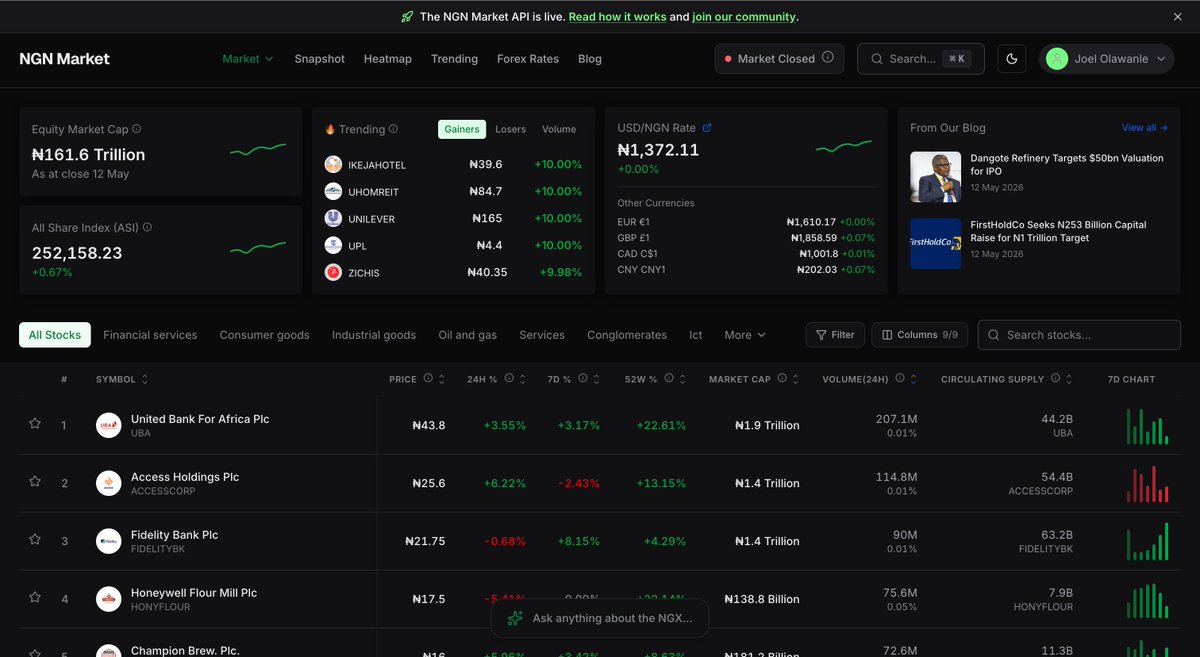The width and height of the screenshot is (1200, 657).
Task: Open Forex Rates in the navigation
Action: 528,59
